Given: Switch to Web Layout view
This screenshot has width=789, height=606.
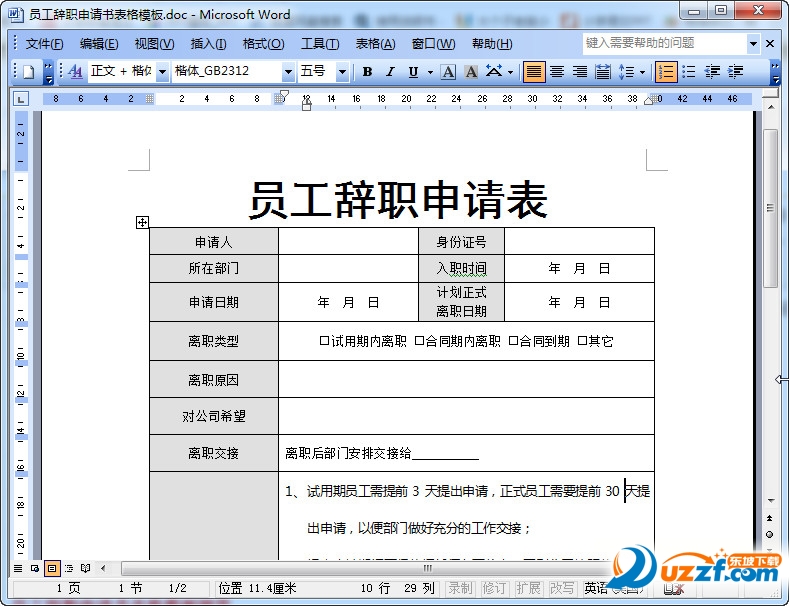Looking at the screenshot, I should point(35,568).
